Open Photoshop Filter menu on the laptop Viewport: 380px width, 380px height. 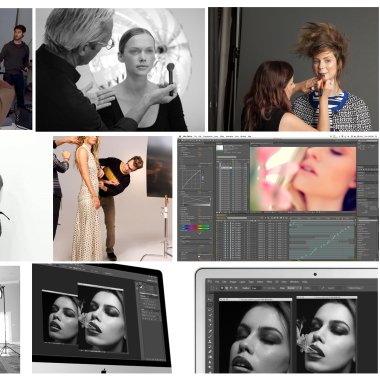pos(269,282)
